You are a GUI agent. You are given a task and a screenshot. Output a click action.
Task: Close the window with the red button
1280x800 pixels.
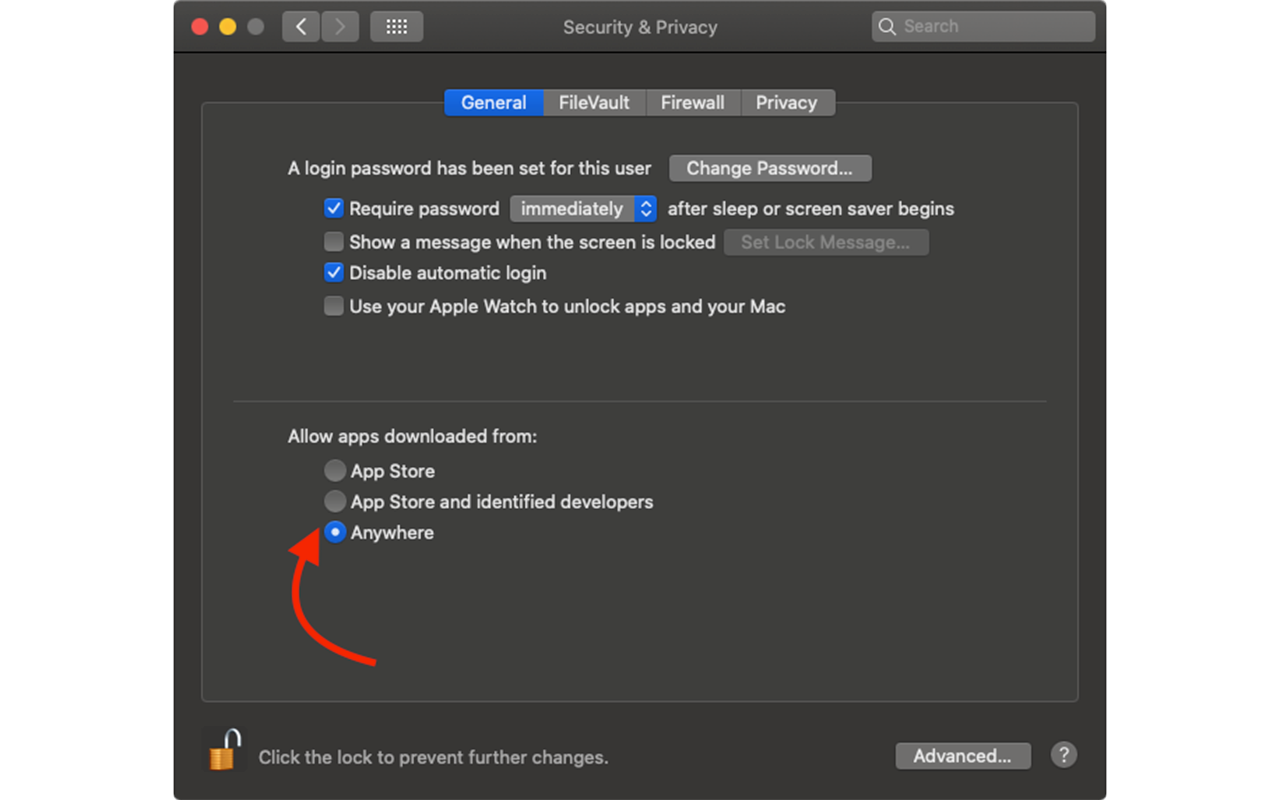pyautogui.click(x=200, y=27)
